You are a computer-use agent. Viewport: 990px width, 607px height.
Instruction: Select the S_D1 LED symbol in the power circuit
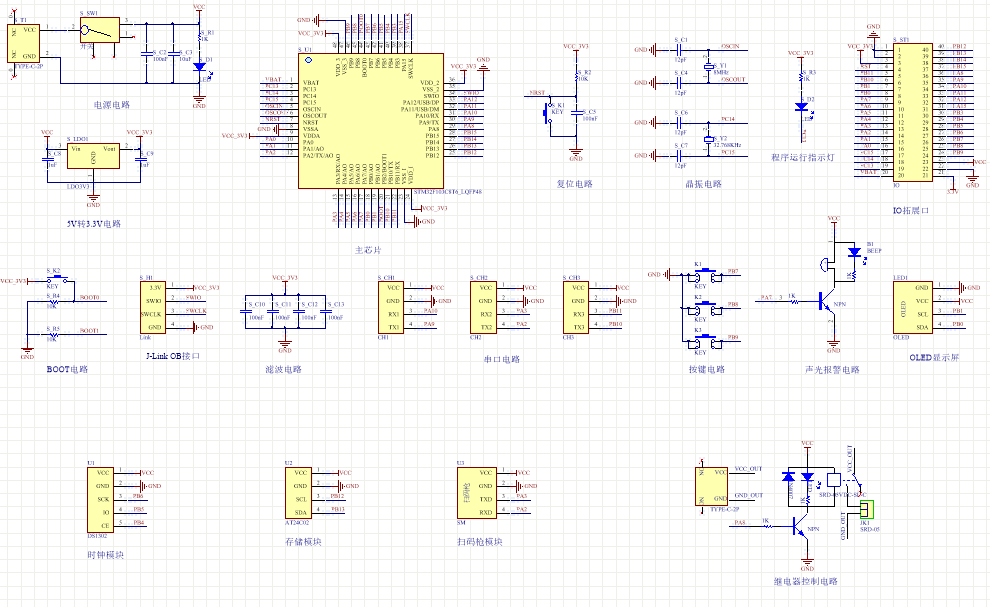click(x=200, y=66)
